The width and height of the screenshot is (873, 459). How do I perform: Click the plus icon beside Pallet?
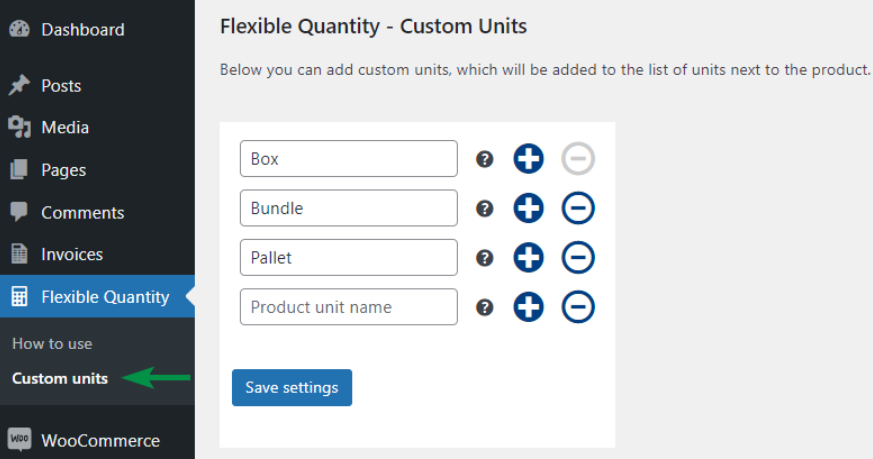pyautogui.click(x=528, y=257)
